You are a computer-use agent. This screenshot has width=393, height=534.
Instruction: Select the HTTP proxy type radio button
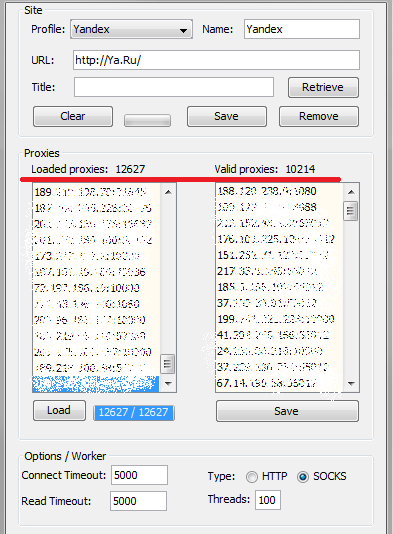click(252, 476)
